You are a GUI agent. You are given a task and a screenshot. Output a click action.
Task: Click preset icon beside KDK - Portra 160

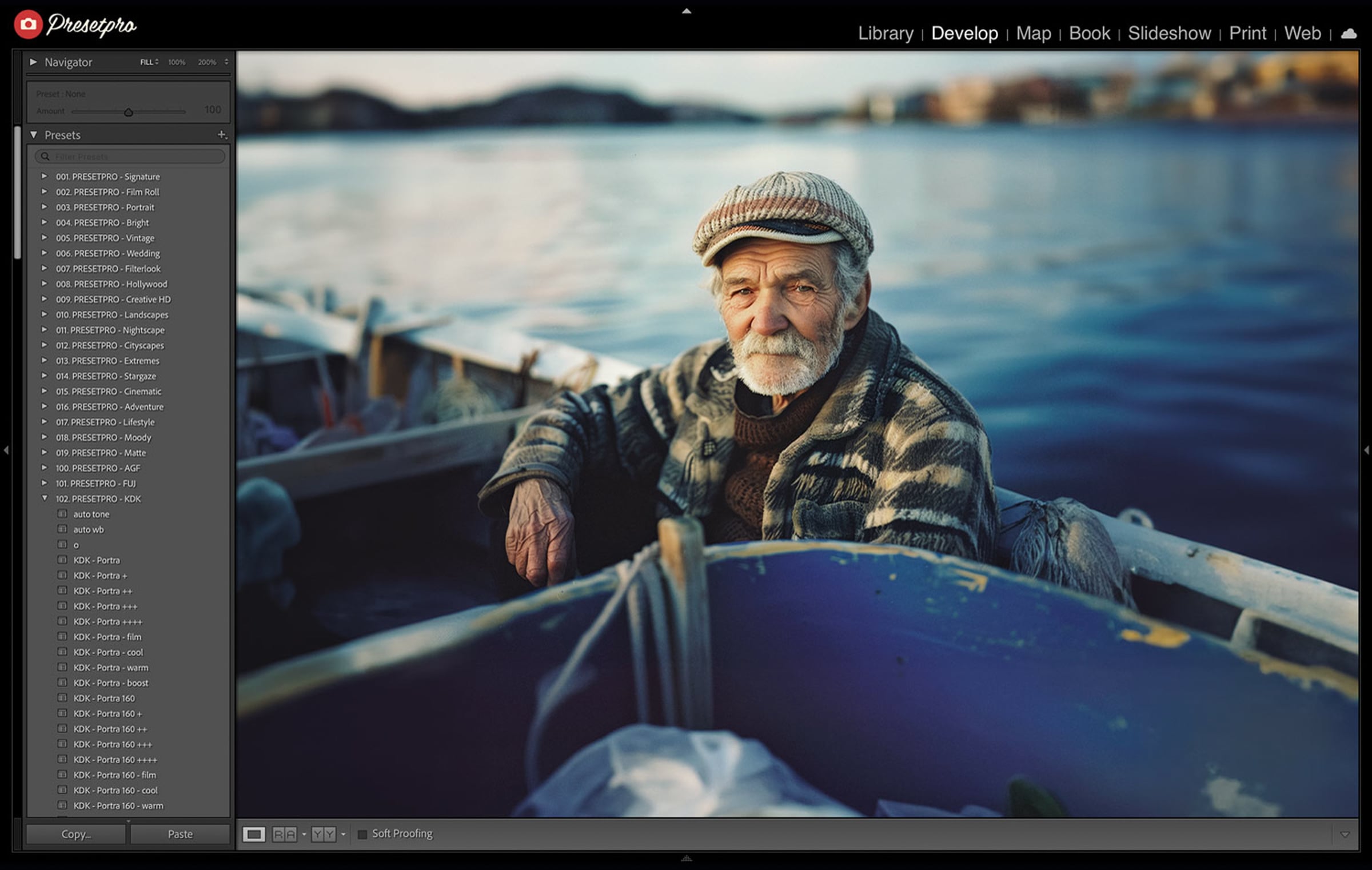coord(62,698)
